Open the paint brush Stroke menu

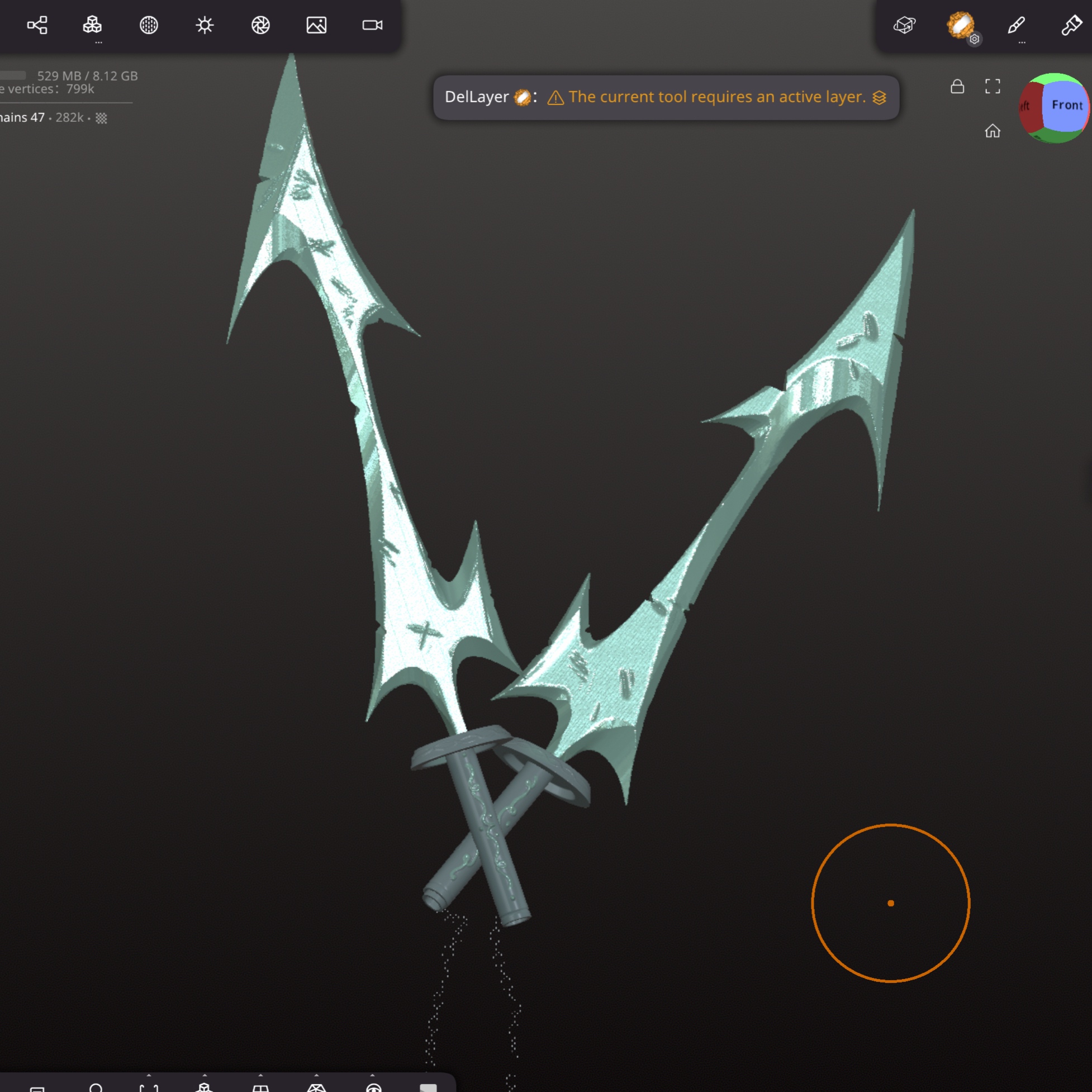pyautogui.click(x=1016, y=25)
